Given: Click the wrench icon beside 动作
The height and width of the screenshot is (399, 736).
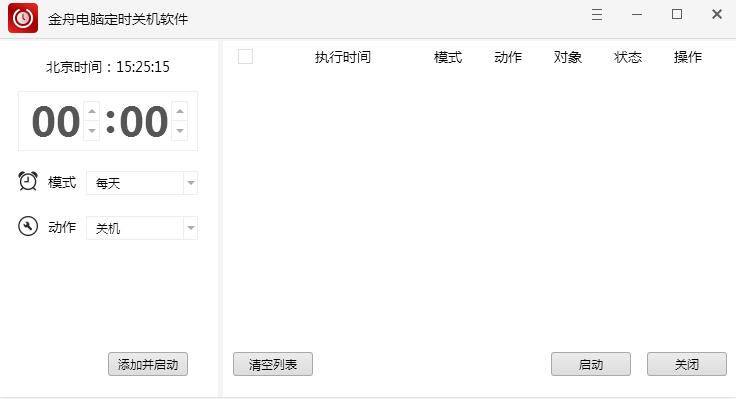Looking at the screenshot, I should 28,226.
